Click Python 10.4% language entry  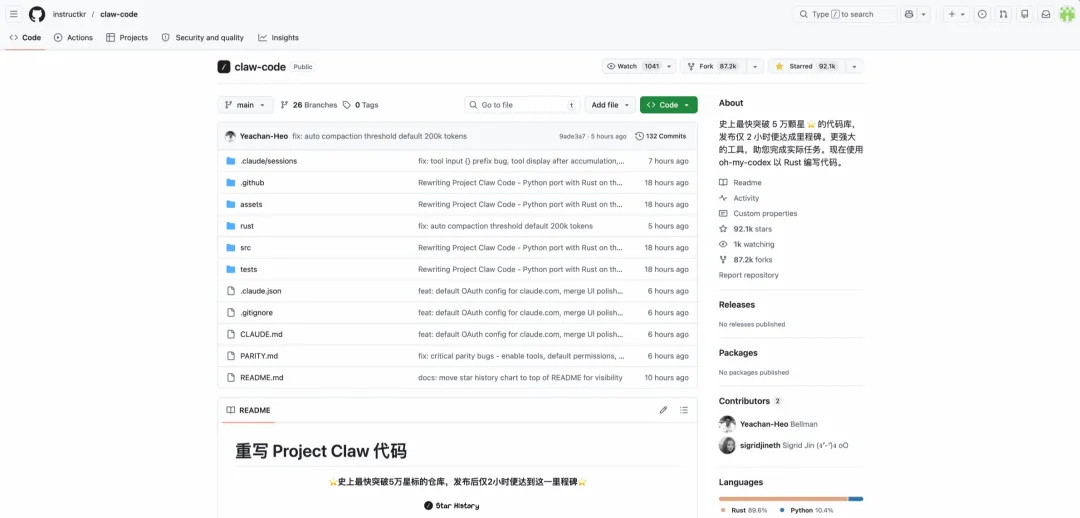click(806, 510)
